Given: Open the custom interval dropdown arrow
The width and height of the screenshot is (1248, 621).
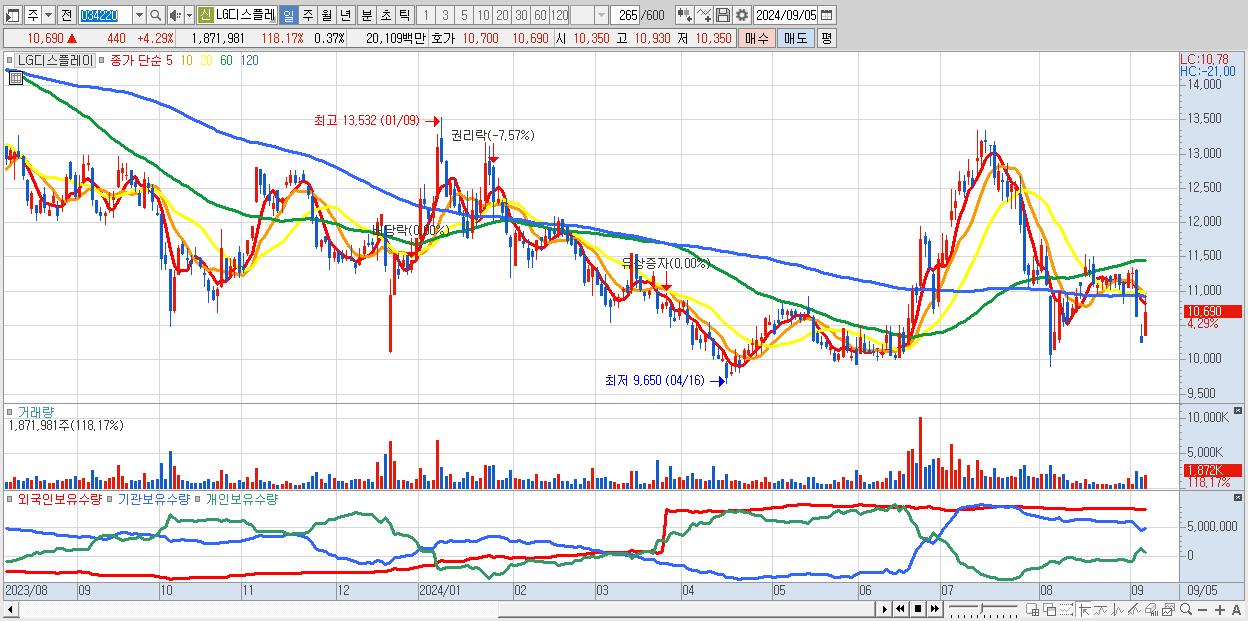Looking at the screenshot, I should click(601, 15).
